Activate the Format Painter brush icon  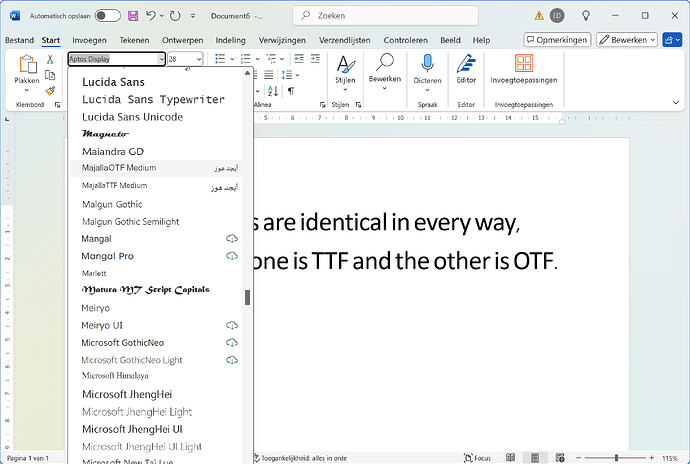click(50, 91)
